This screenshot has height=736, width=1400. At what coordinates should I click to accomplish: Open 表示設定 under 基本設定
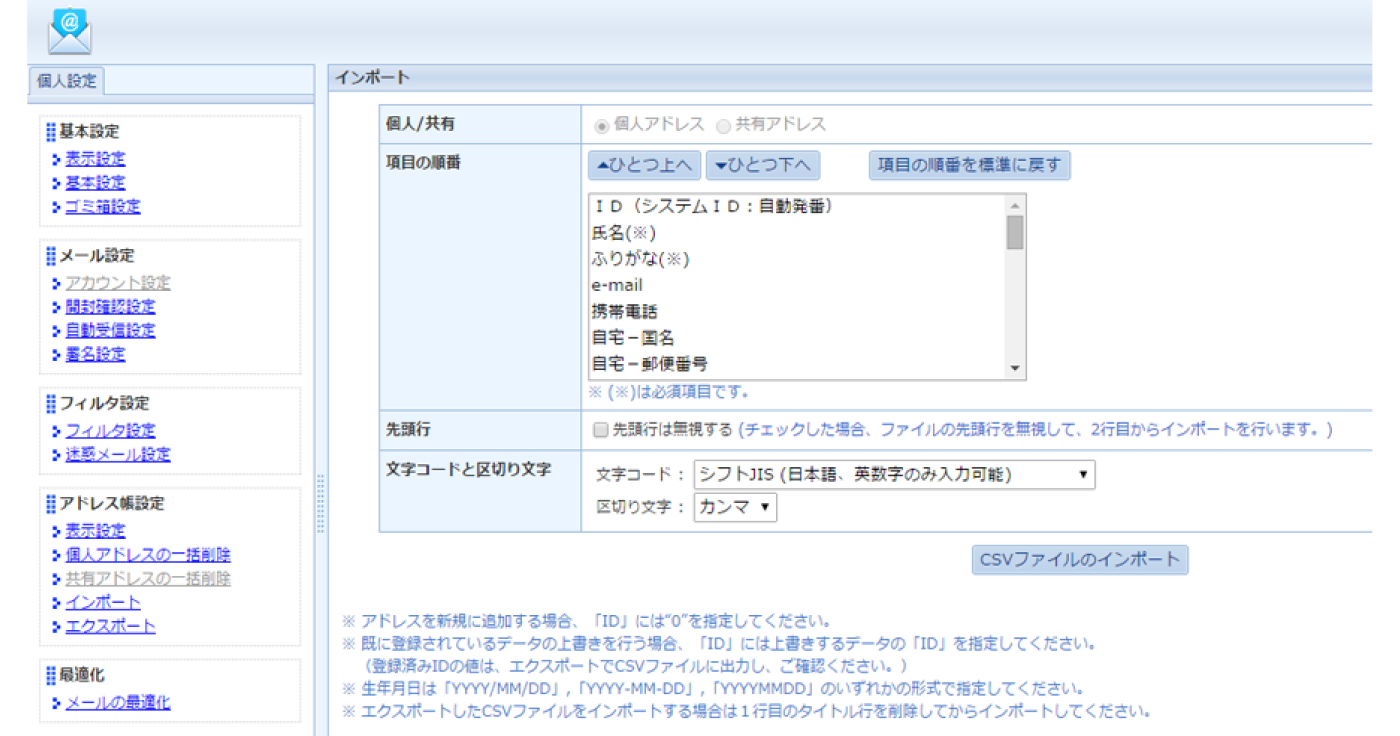[x=95, y=159]
